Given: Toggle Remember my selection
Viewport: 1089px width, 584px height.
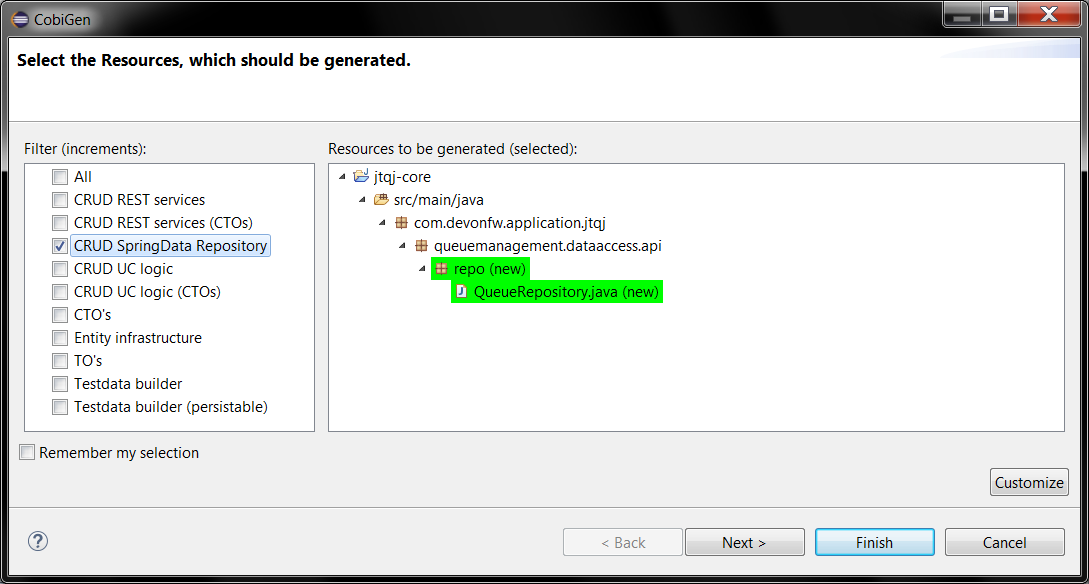Looking at the screenshot, I should 26,452.
